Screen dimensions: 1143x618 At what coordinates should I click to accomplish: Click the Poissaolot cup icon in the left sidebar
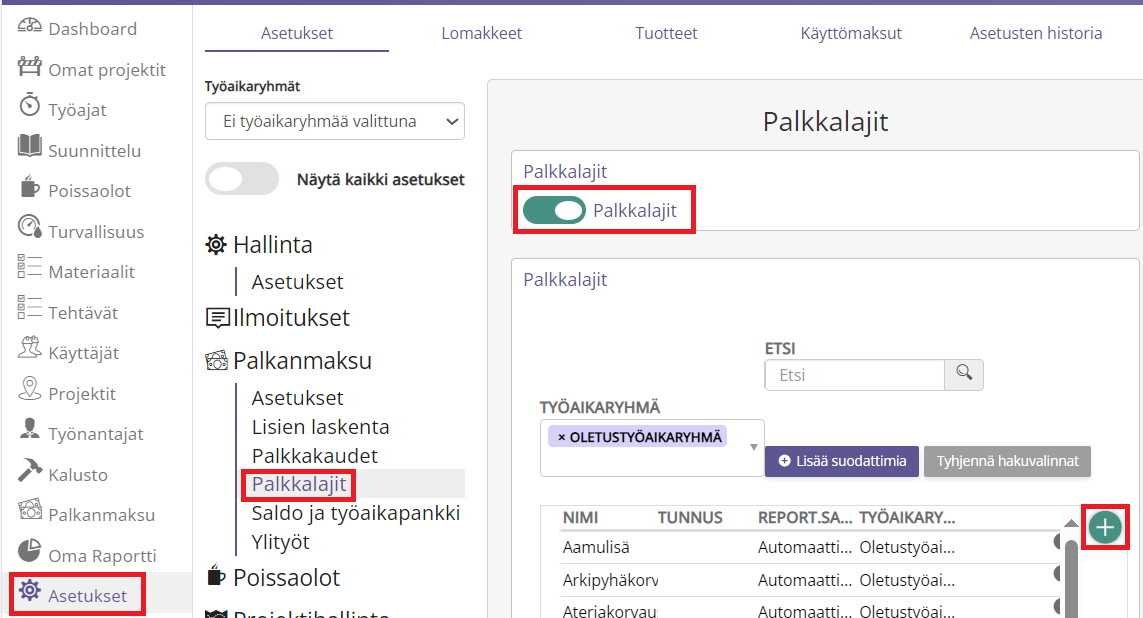29,187
